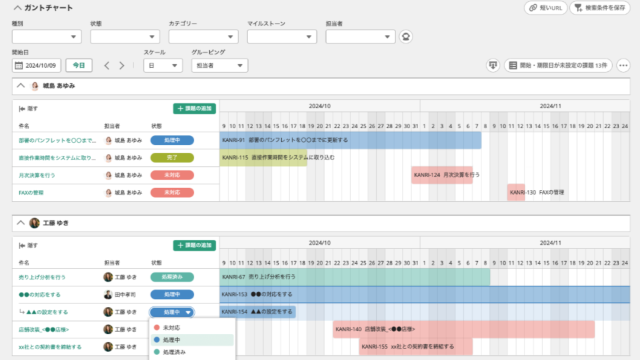Screen dimensions: 640x360
Task: Click 工藤 ゆき avatar on 売り上げ分析 row
Action: (x=108, y=277)
